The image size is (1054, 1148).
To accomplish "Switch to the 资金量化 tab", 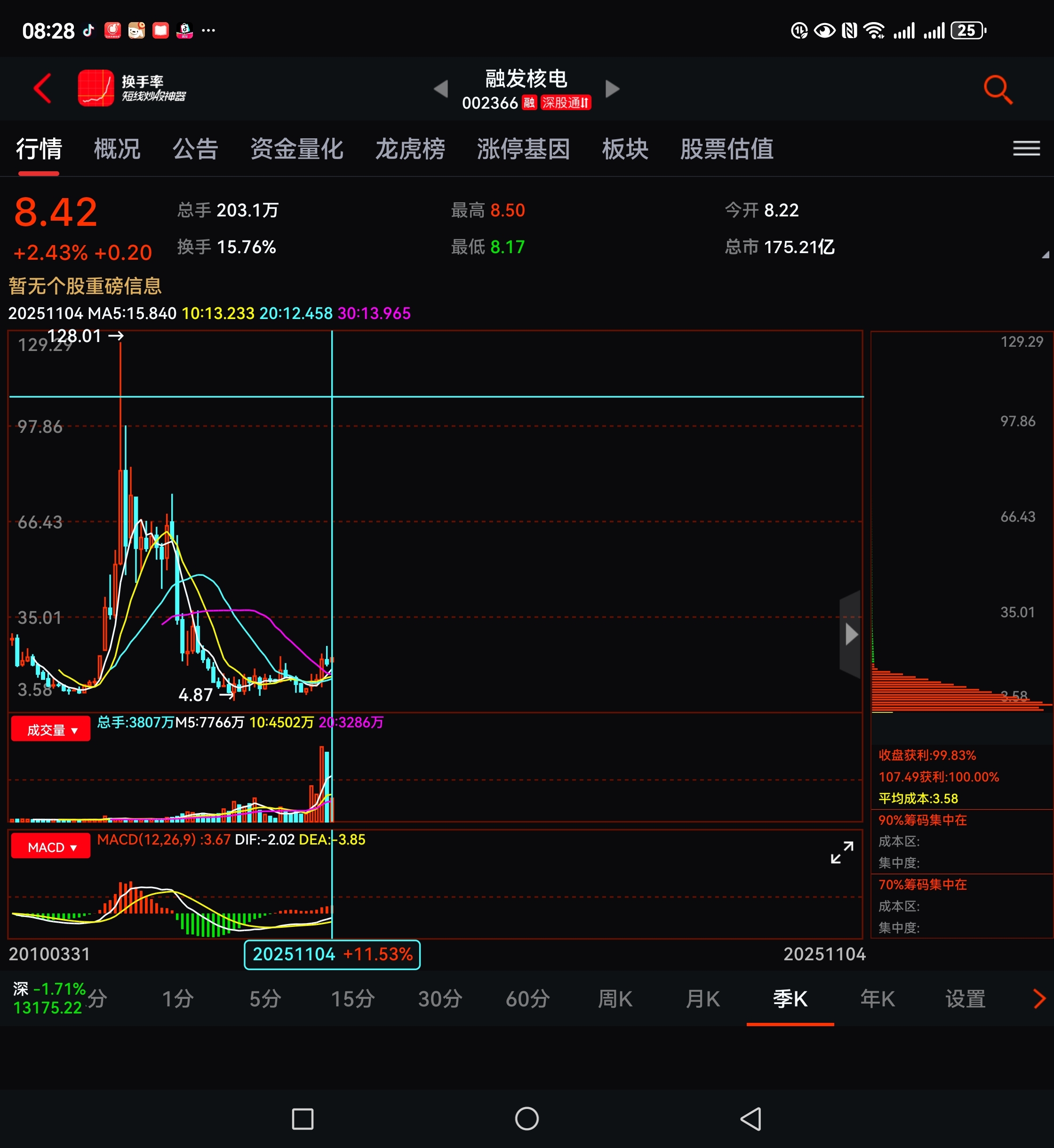I will [296, 150].
